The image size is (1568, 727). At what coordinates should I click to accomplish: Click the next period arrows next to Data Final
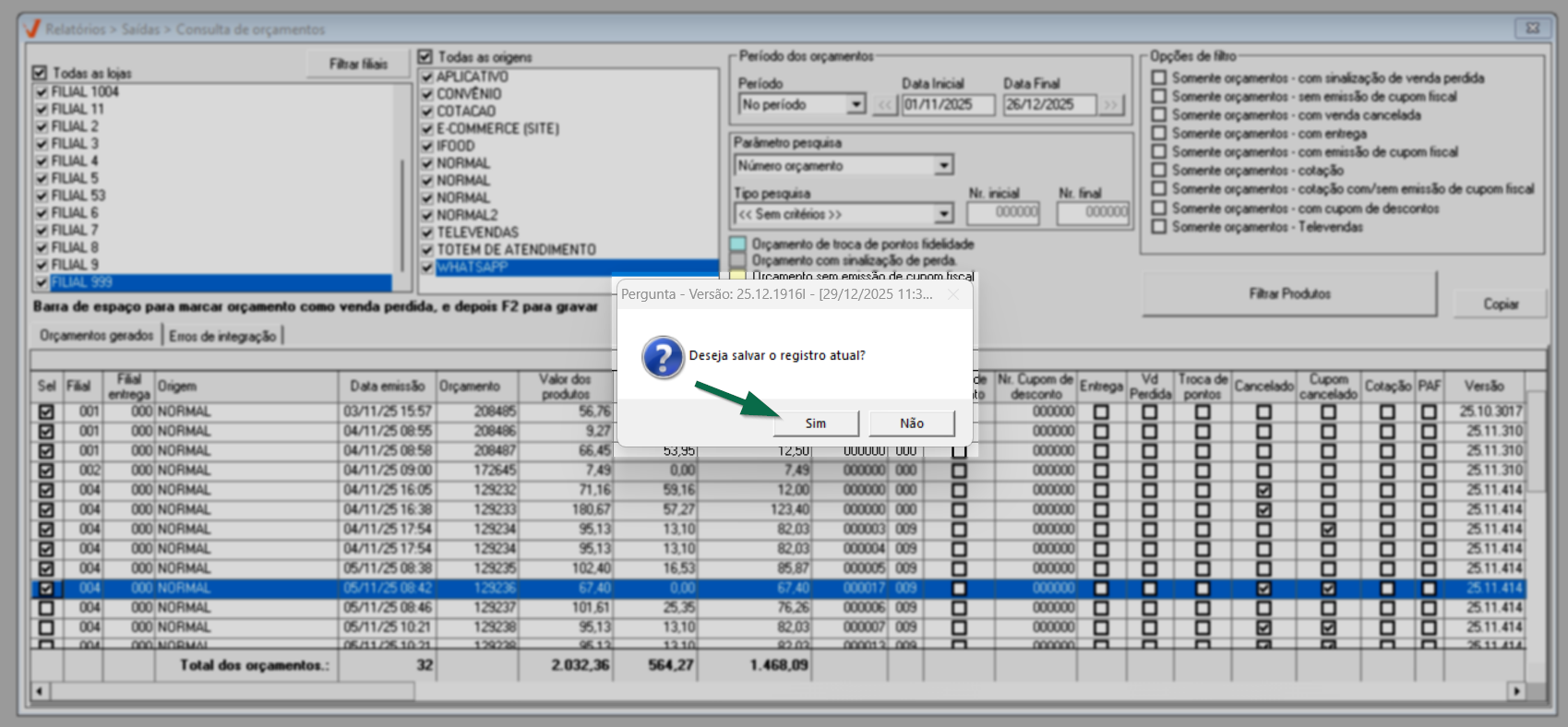click(1111, 104)
